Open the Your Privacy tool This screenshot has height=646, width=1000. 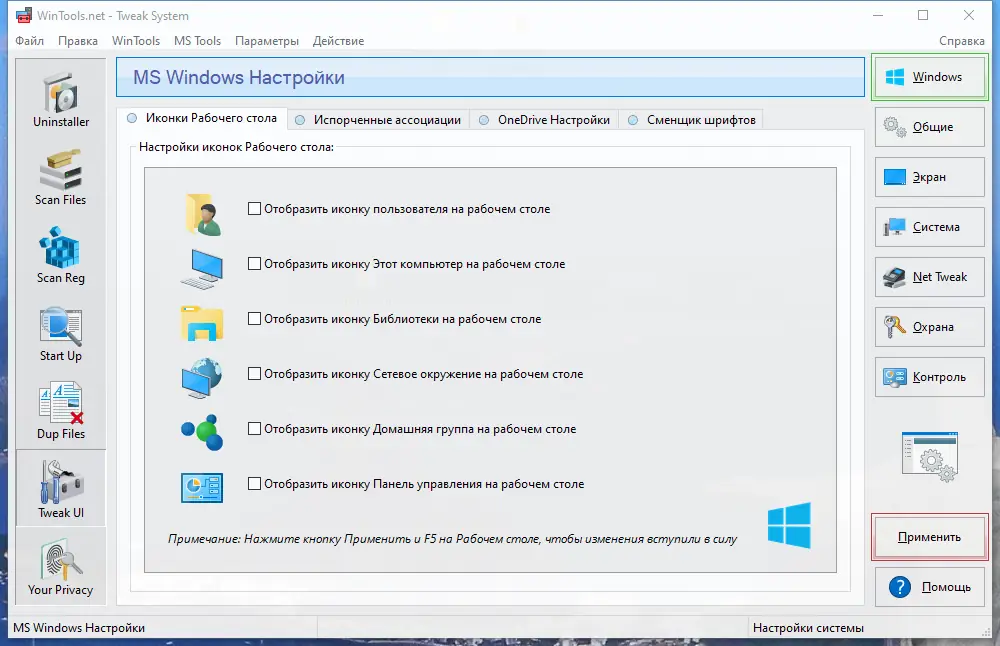point(61,567)
